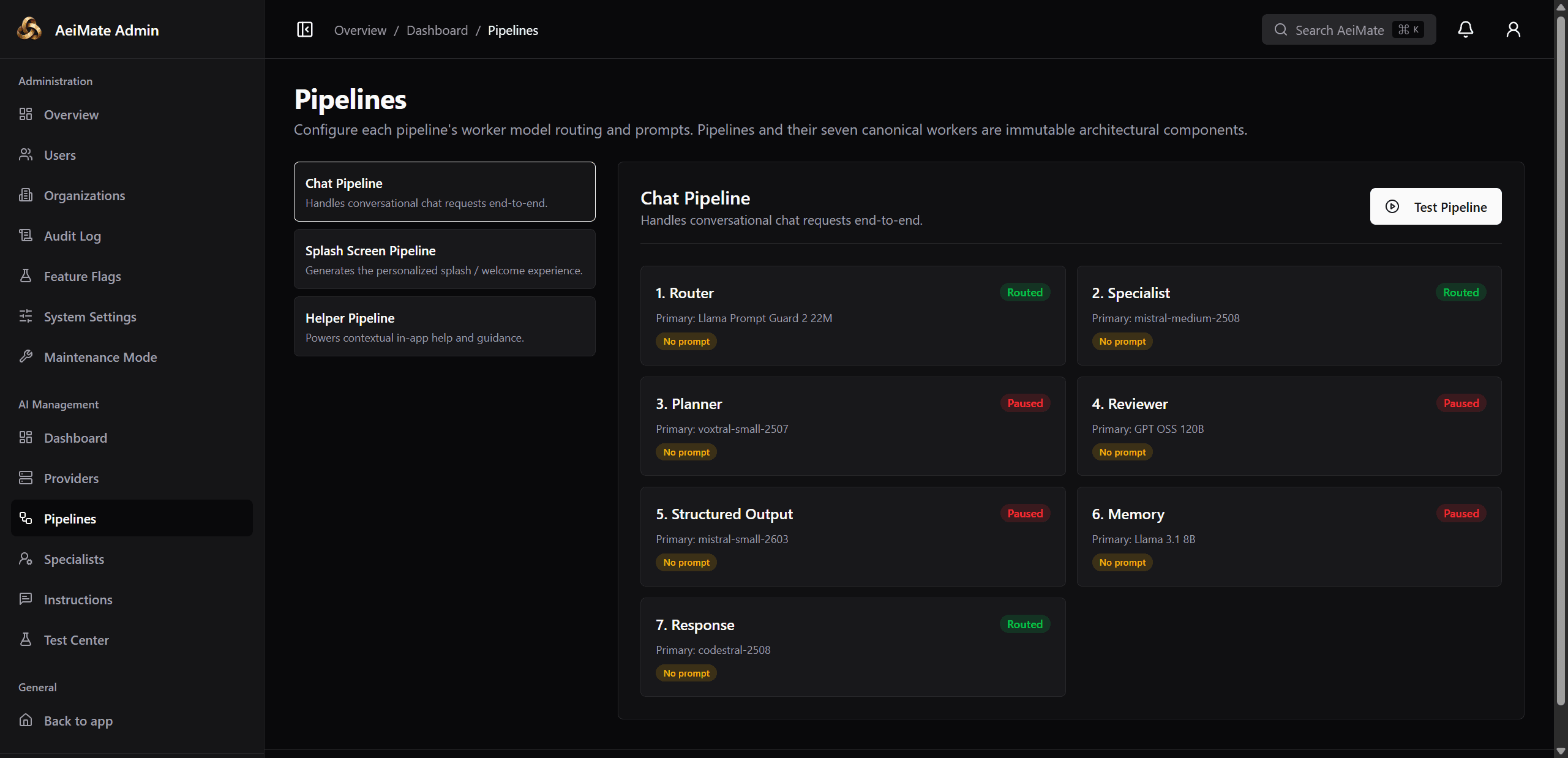1568x758 pixels.
Task: Open Maintenance Mode wrench icon
Action: [26, 356]
